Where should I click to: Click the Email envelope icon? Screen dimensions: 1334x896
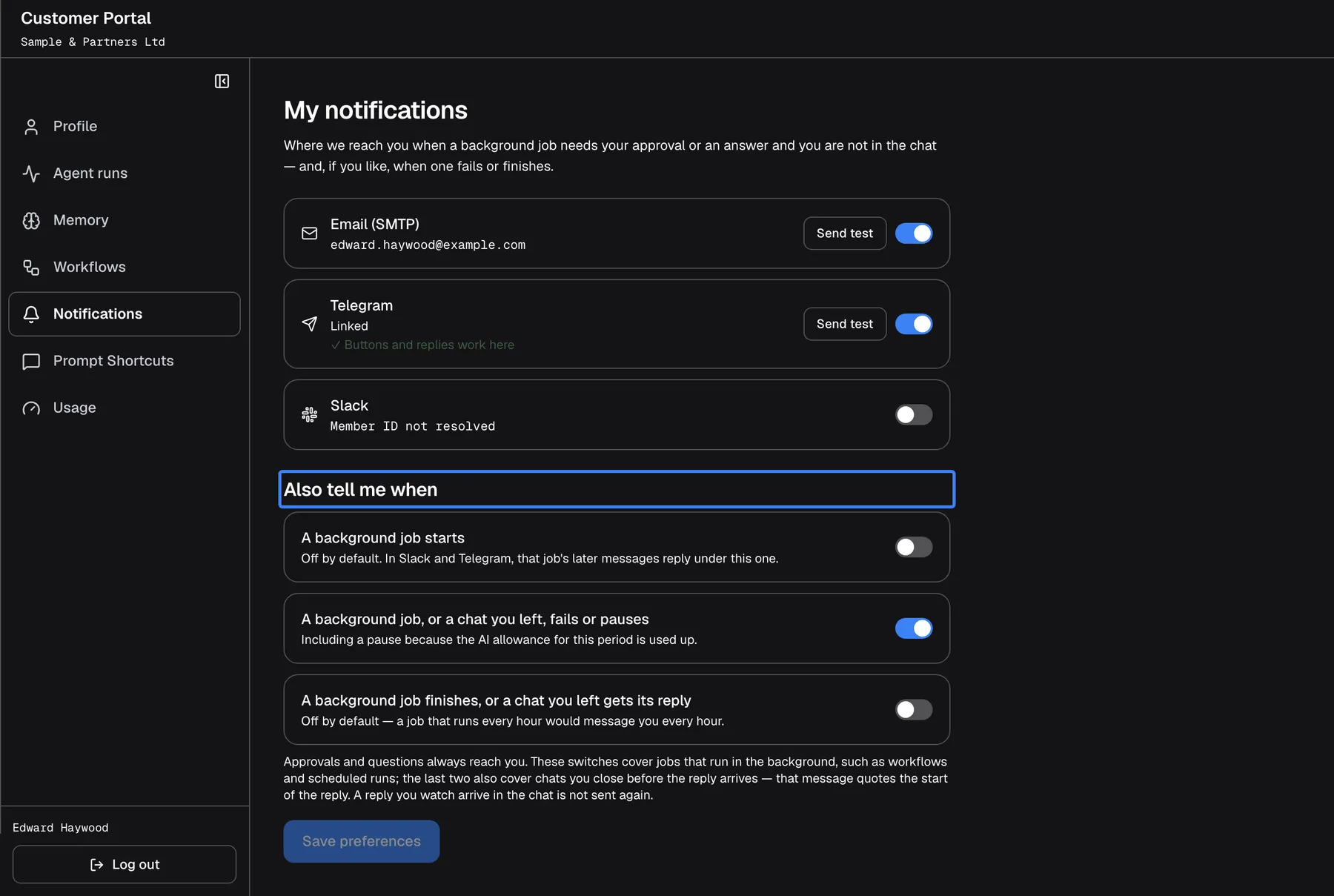pos(310,233)
